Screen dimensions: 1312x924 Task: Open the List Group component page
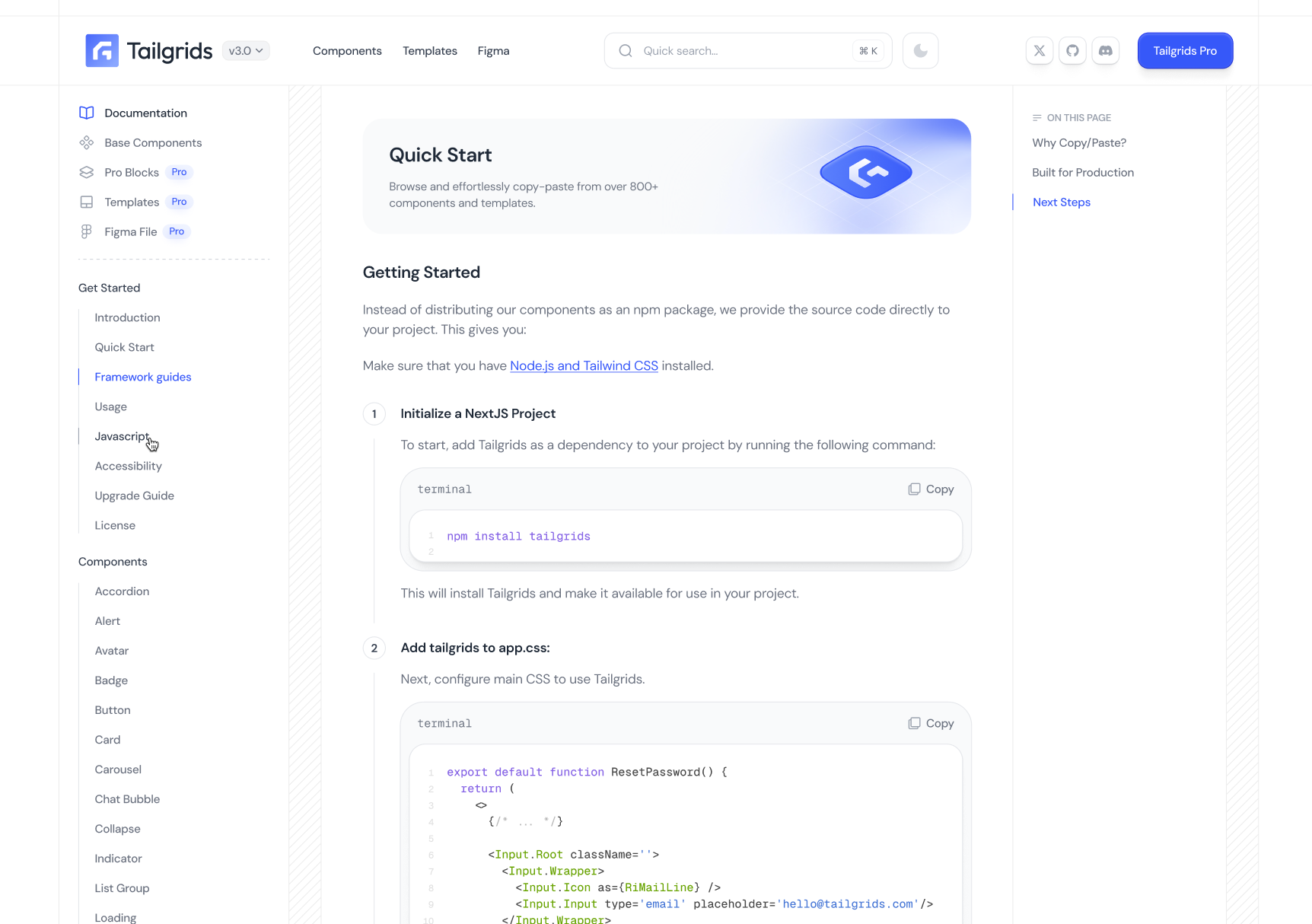point(122,888)
